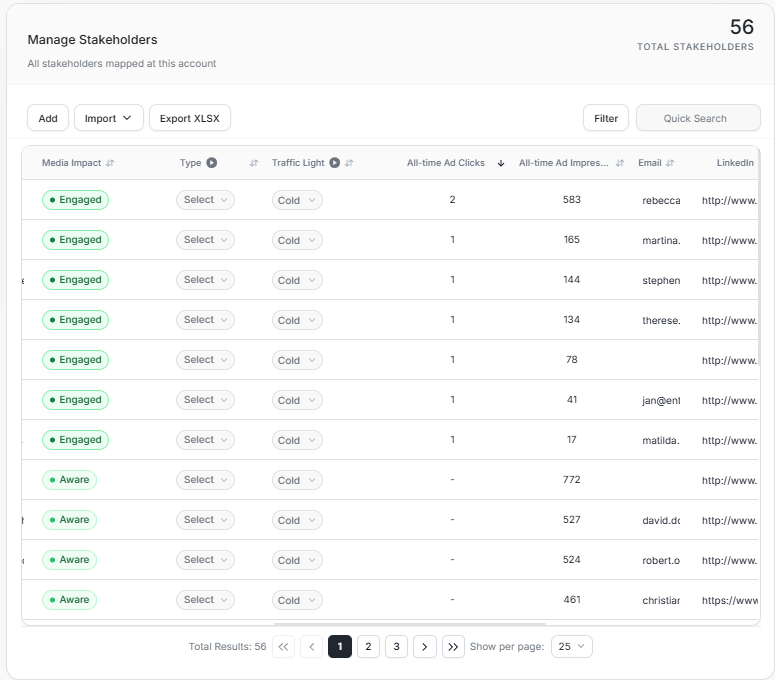Click the Add button
775x680 pixels.
[48, 118]
